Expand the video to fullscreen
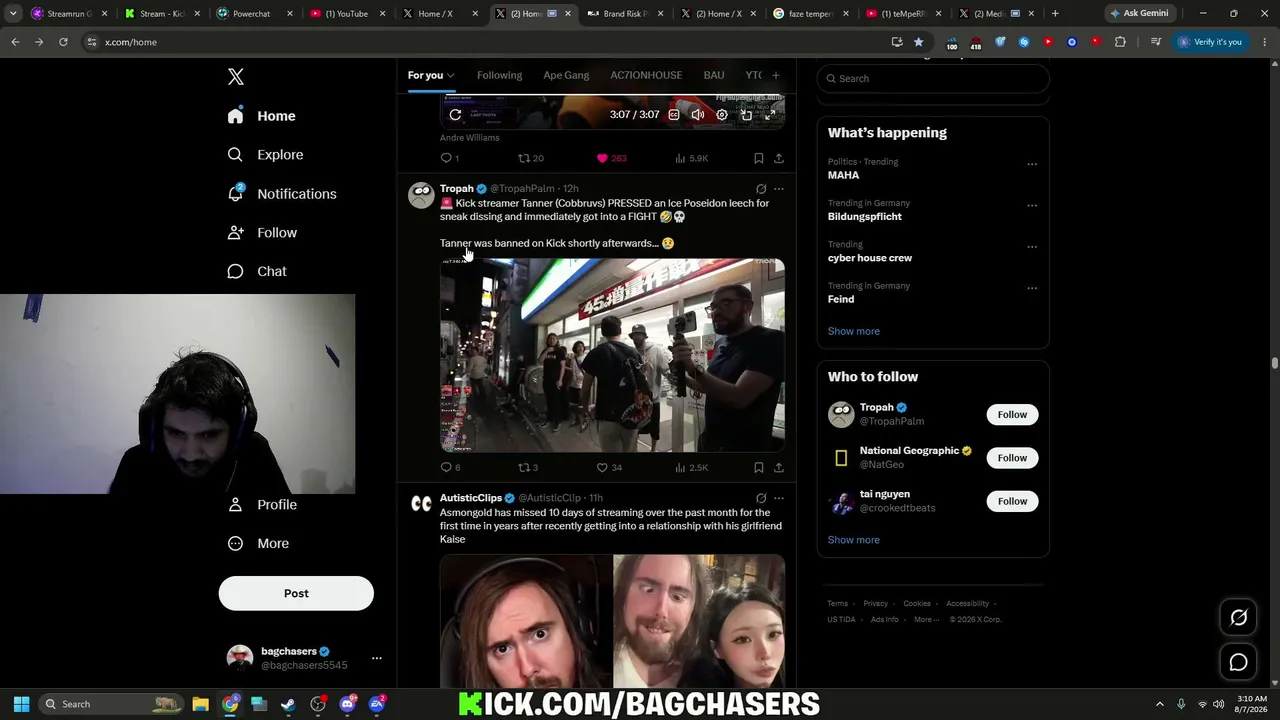Viewport: 1280px width, 720px height. tap(770, 115)
